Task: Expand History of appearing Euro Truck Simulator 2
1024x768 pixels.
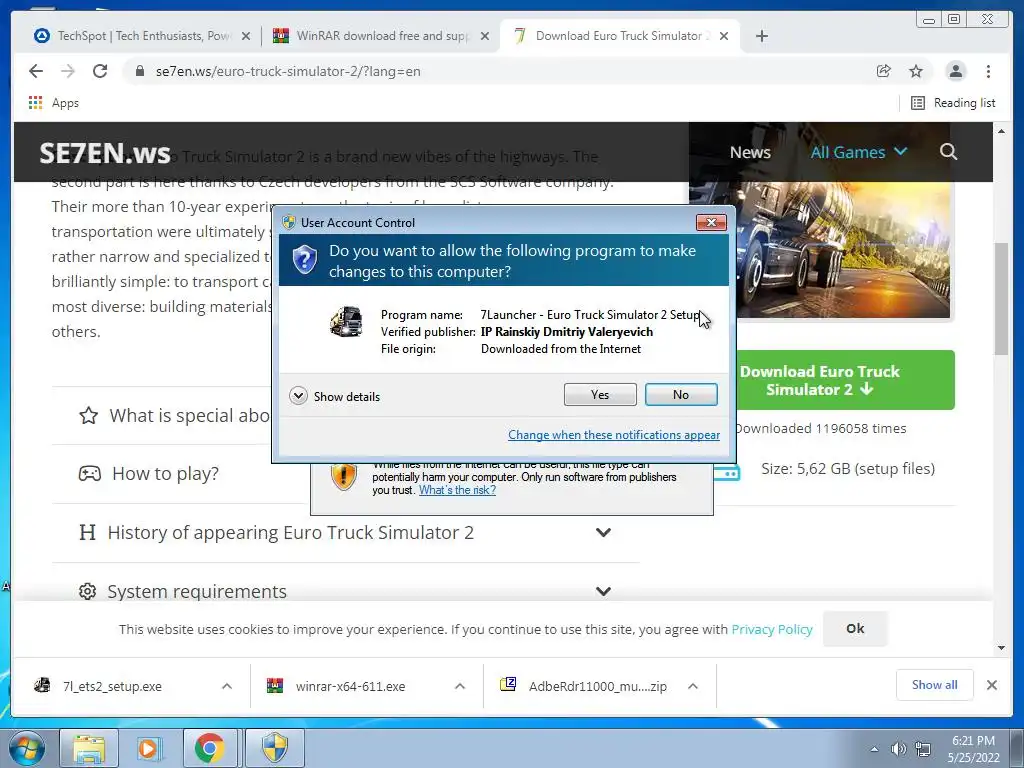Action: coord(345,532)
